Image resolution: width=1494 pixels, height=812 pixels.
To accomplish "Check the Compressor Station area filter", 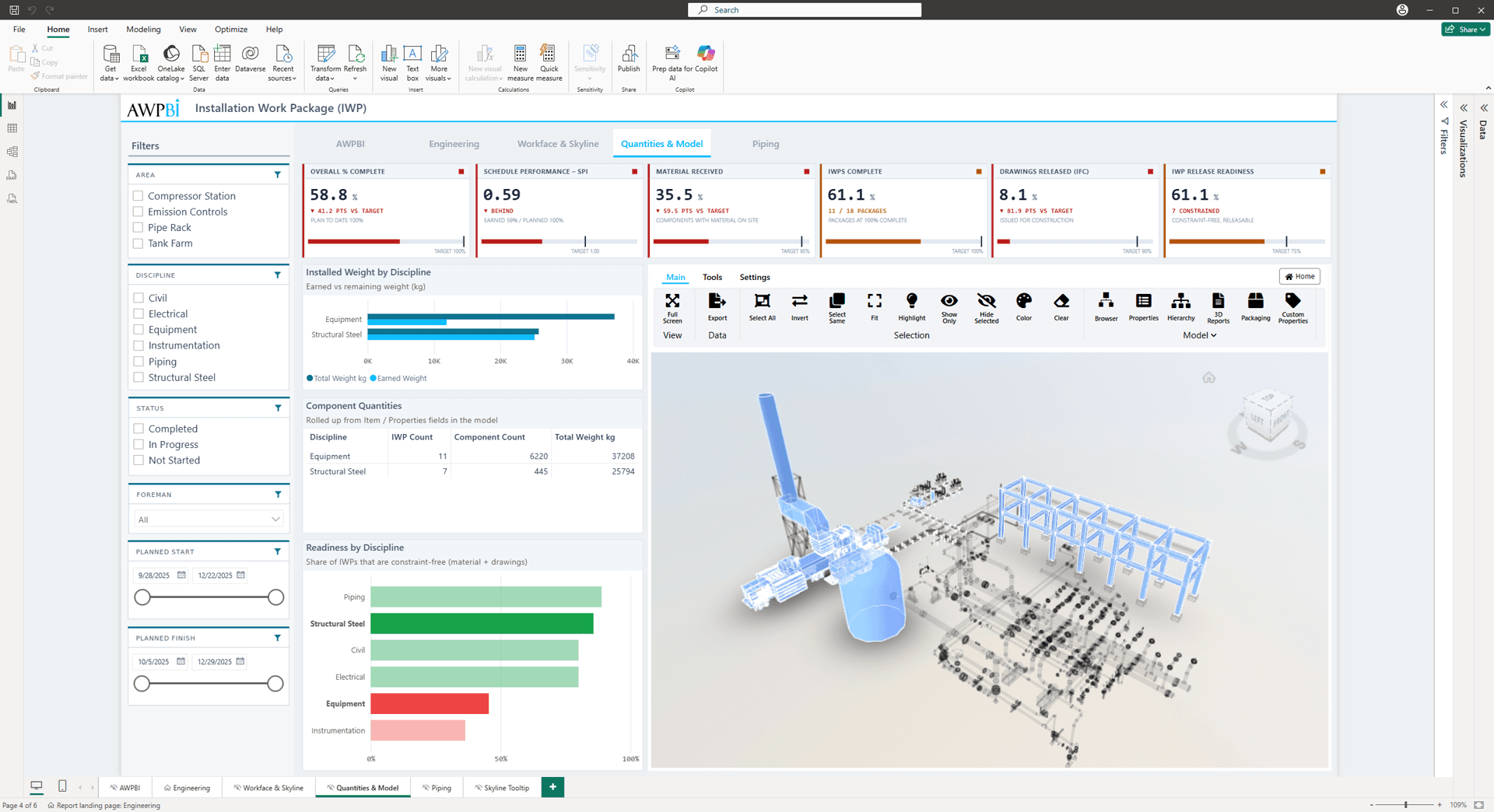I will click(x=139, y=196).
